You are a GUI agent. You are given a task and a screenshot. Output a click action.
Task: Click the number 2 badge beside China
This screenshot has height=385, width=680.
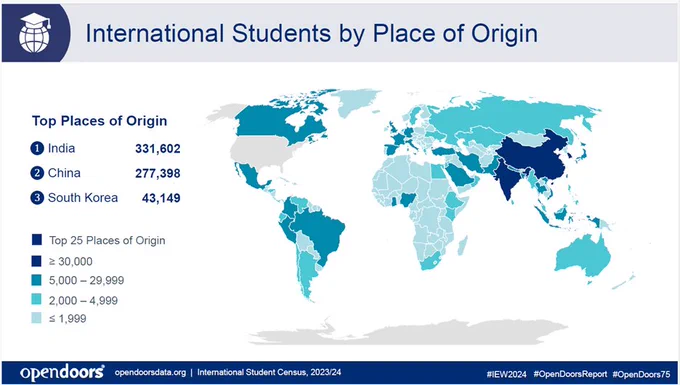click(37, 173)
